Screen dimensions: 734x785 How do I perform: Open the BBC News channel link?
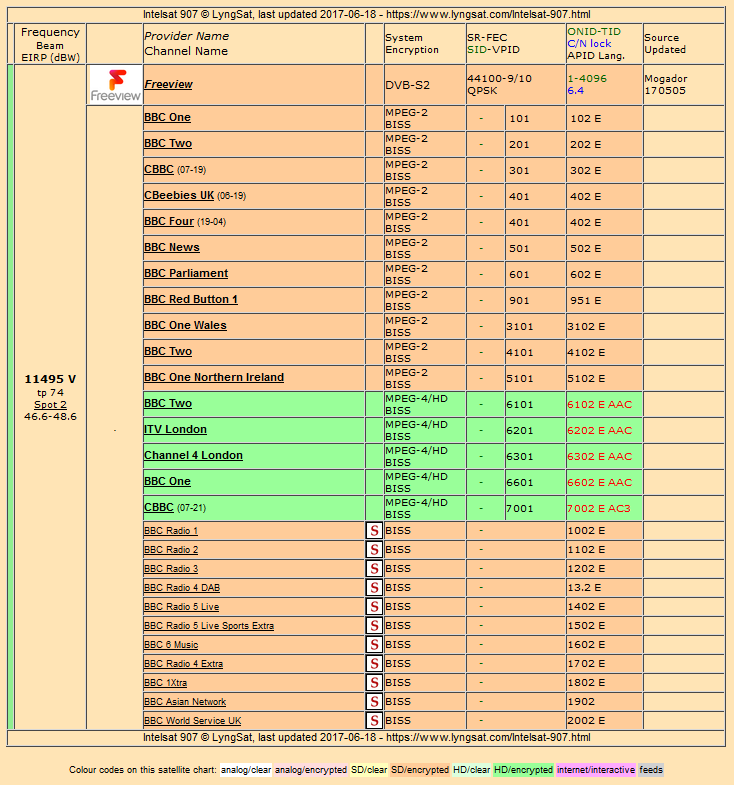(172, 247)
